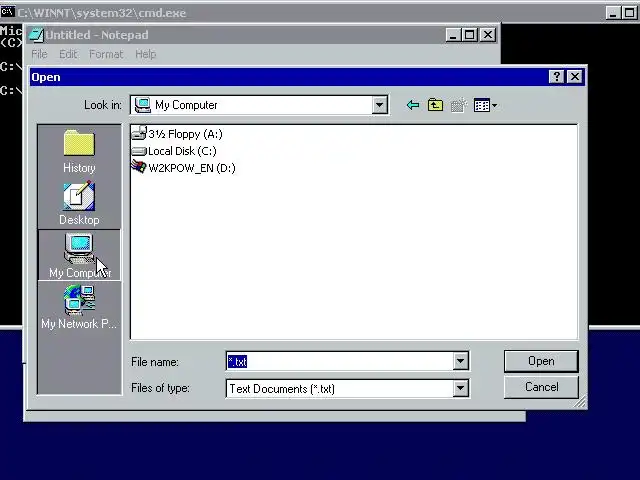Click the Open dialog resize grip corner

[580, 402]
